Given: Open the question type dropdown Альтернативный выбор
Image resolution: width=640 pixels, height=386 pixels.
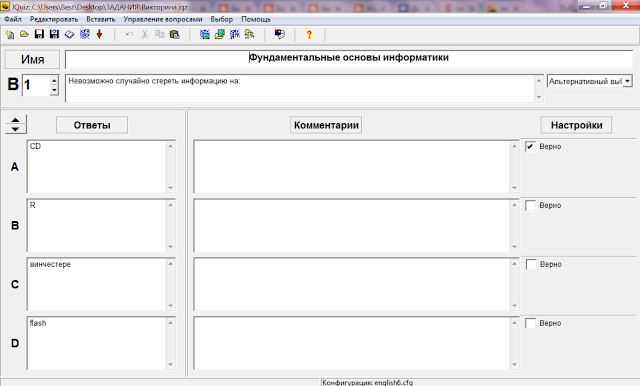Looking at the screenshot, I should click(627, 81).
